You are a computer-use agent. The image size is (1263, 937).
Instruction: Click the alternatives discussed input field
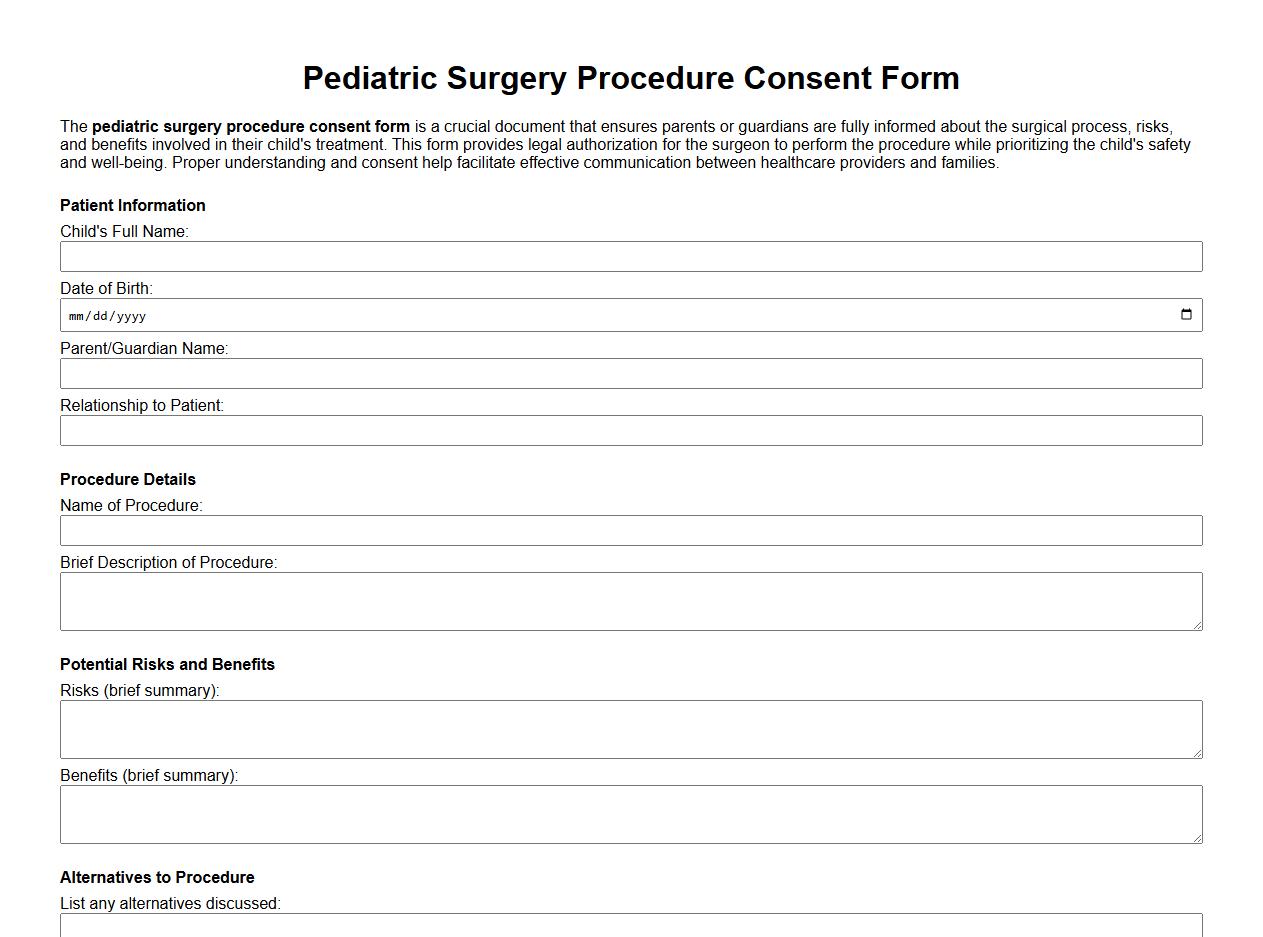[x=631, y=925]
